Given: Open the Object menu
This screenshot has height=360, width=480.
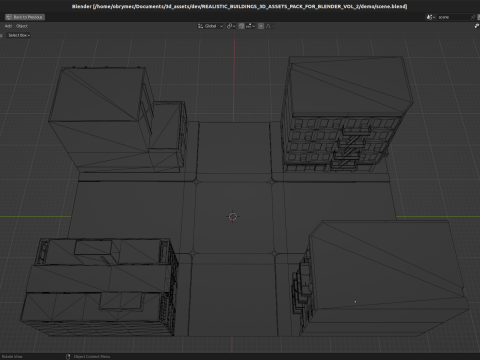Looking at the screenshot, I should [x=22, y=26].
